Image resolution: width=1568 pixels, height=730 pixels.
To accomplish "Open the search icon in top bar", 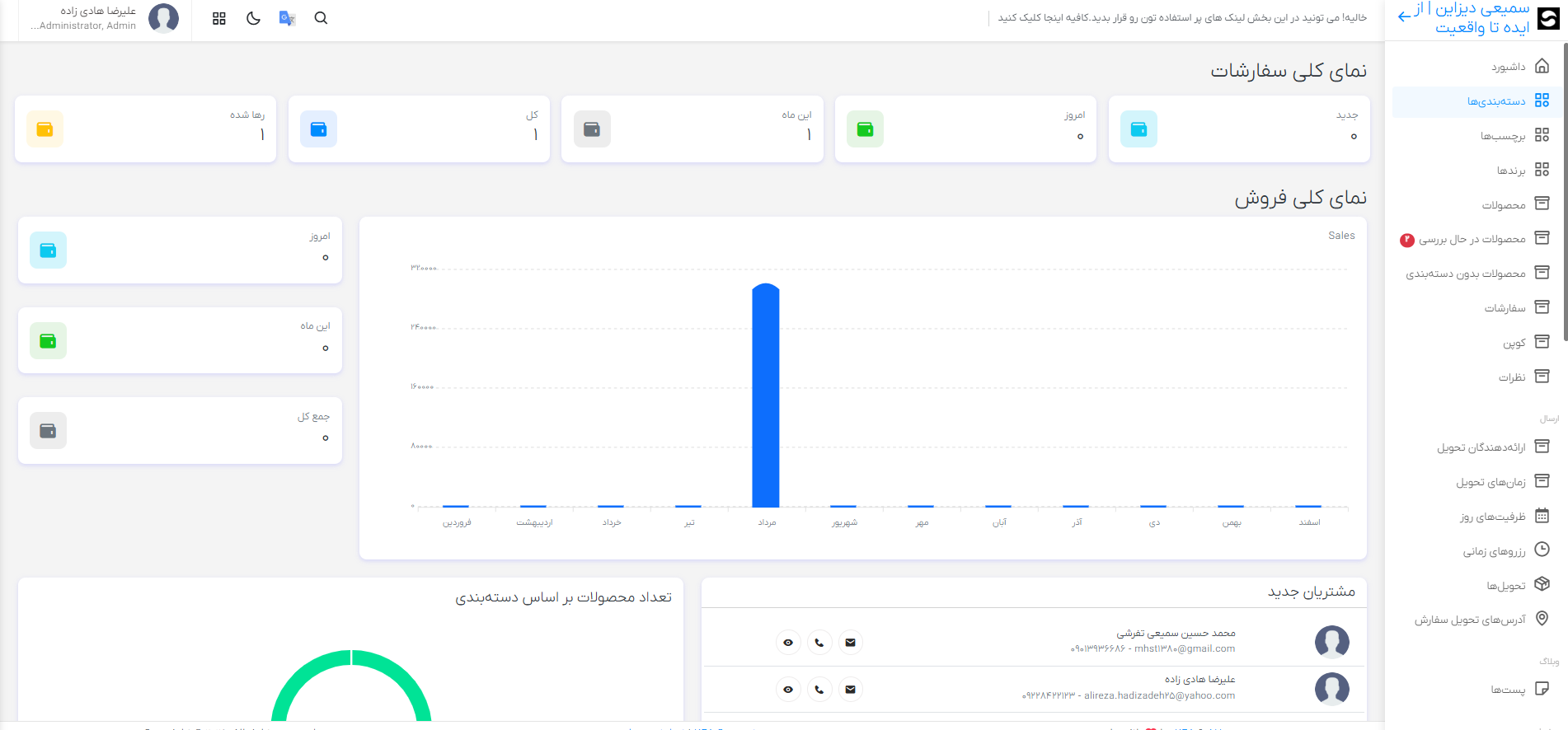I will [x=321, y=18].
